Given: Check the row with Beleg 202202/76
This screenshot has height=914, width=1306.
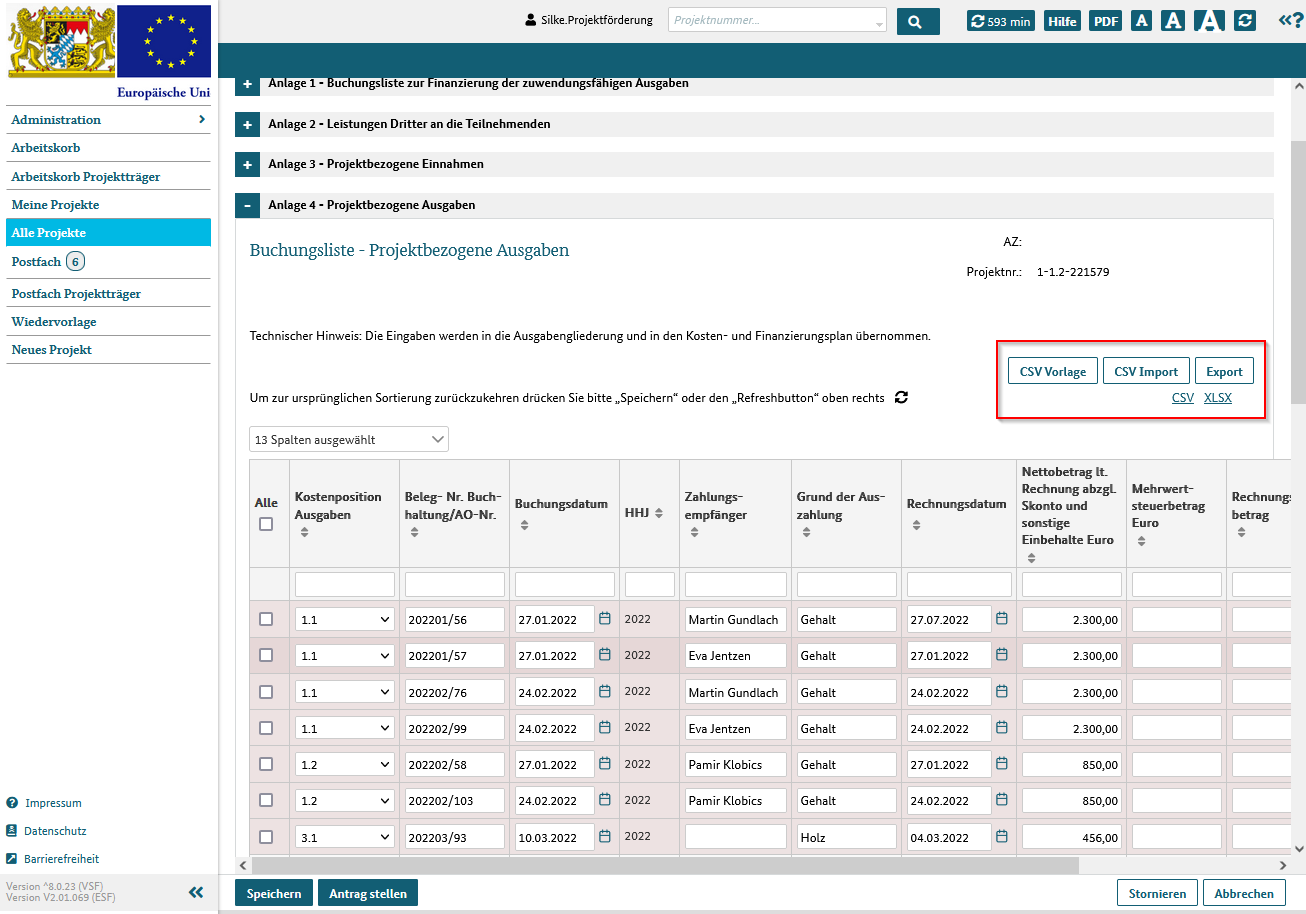Looking at the screenshot, I should pyautogui.click(x=266, y=692).
